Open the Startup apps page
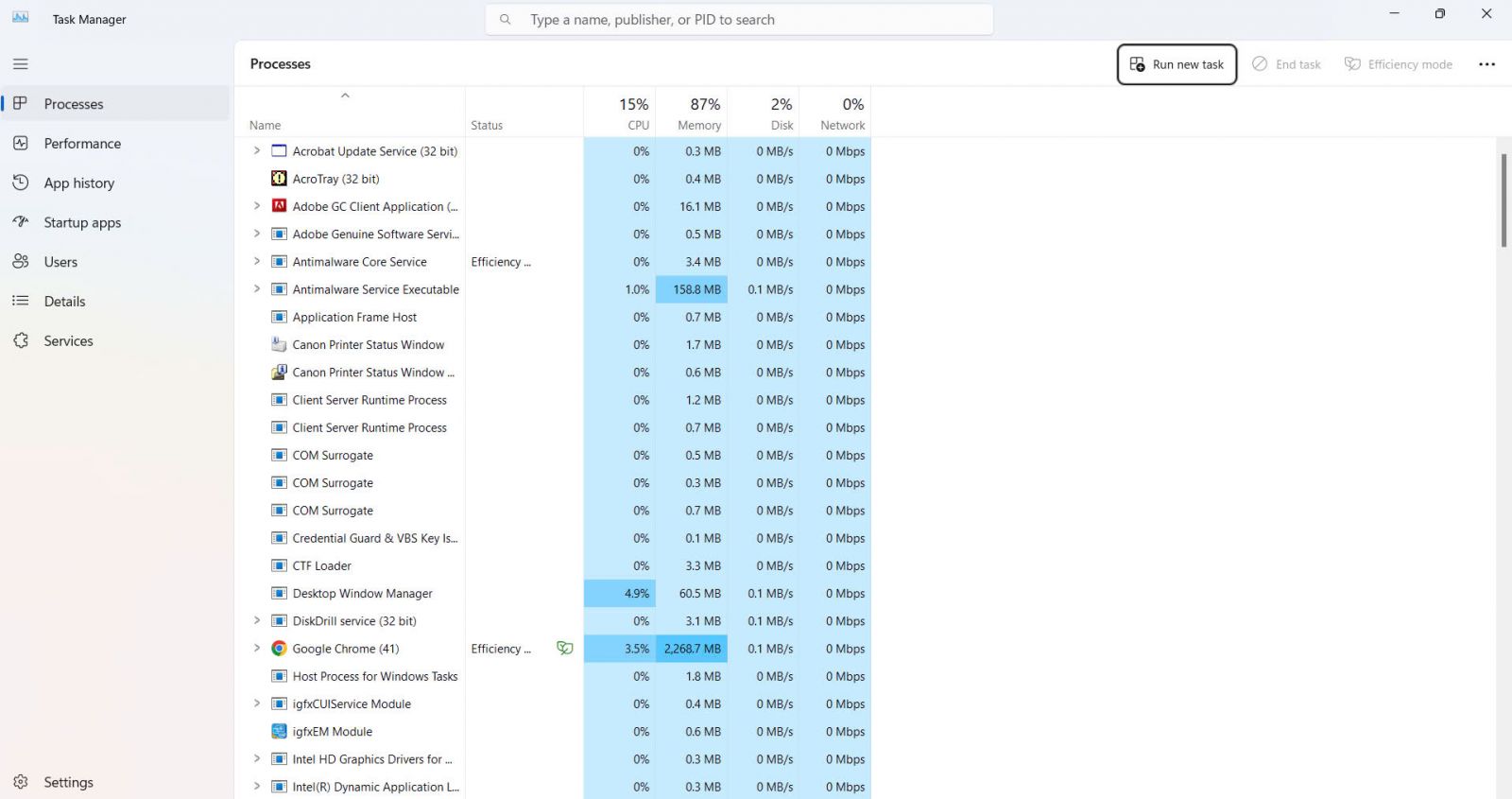 [116, 223]
